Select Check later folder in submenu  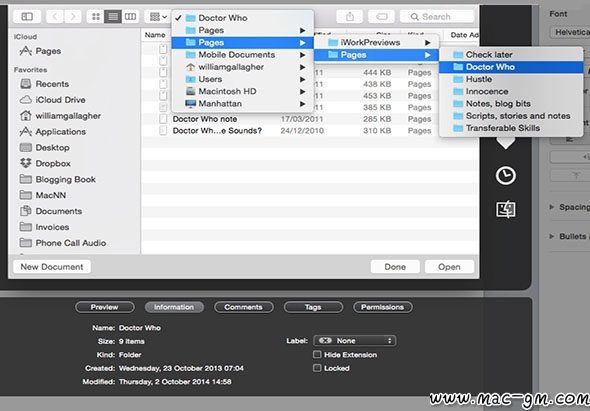coord(511,55)
